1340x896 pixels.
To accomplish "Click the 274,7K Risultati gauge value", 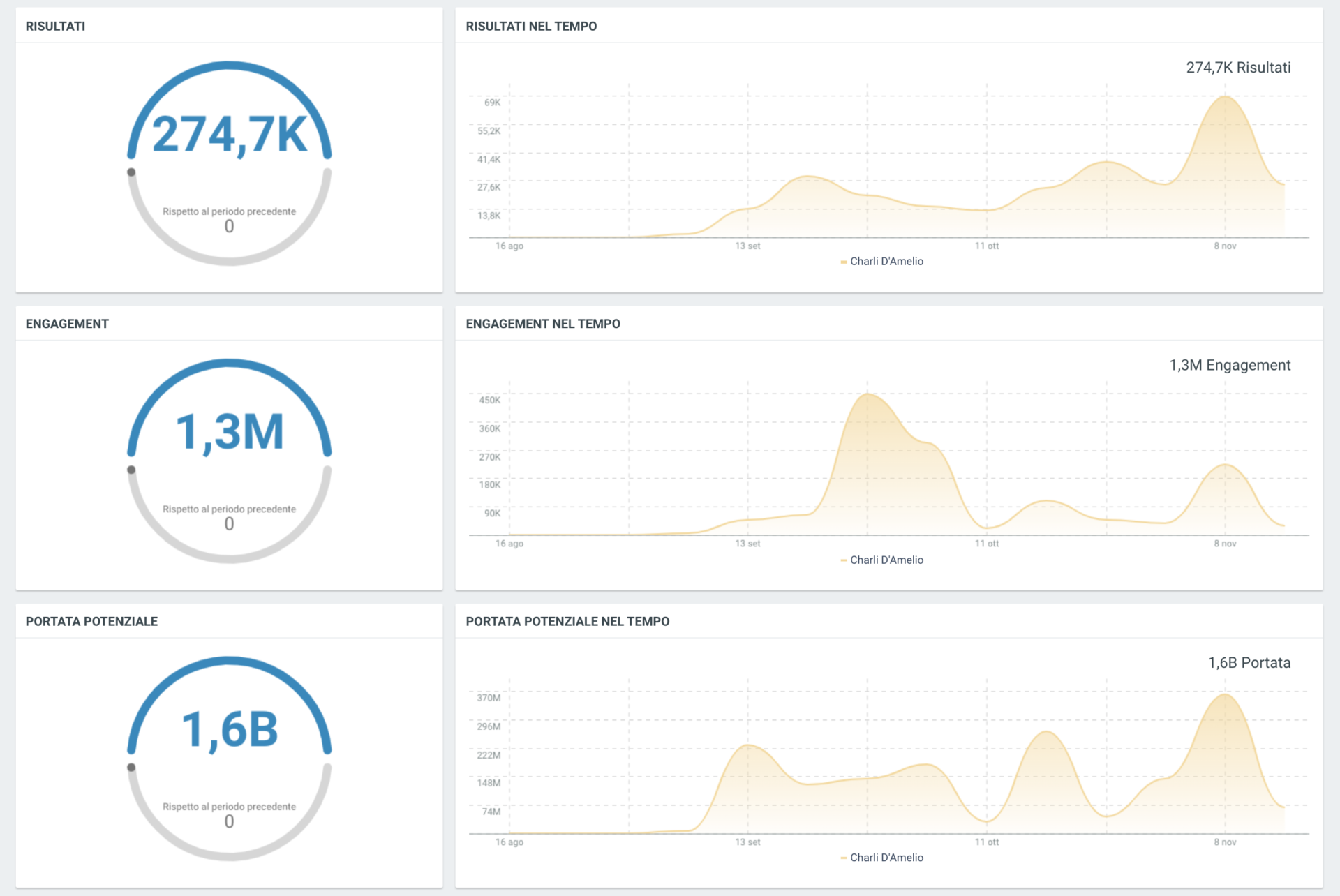I will (x=230, y=135).
